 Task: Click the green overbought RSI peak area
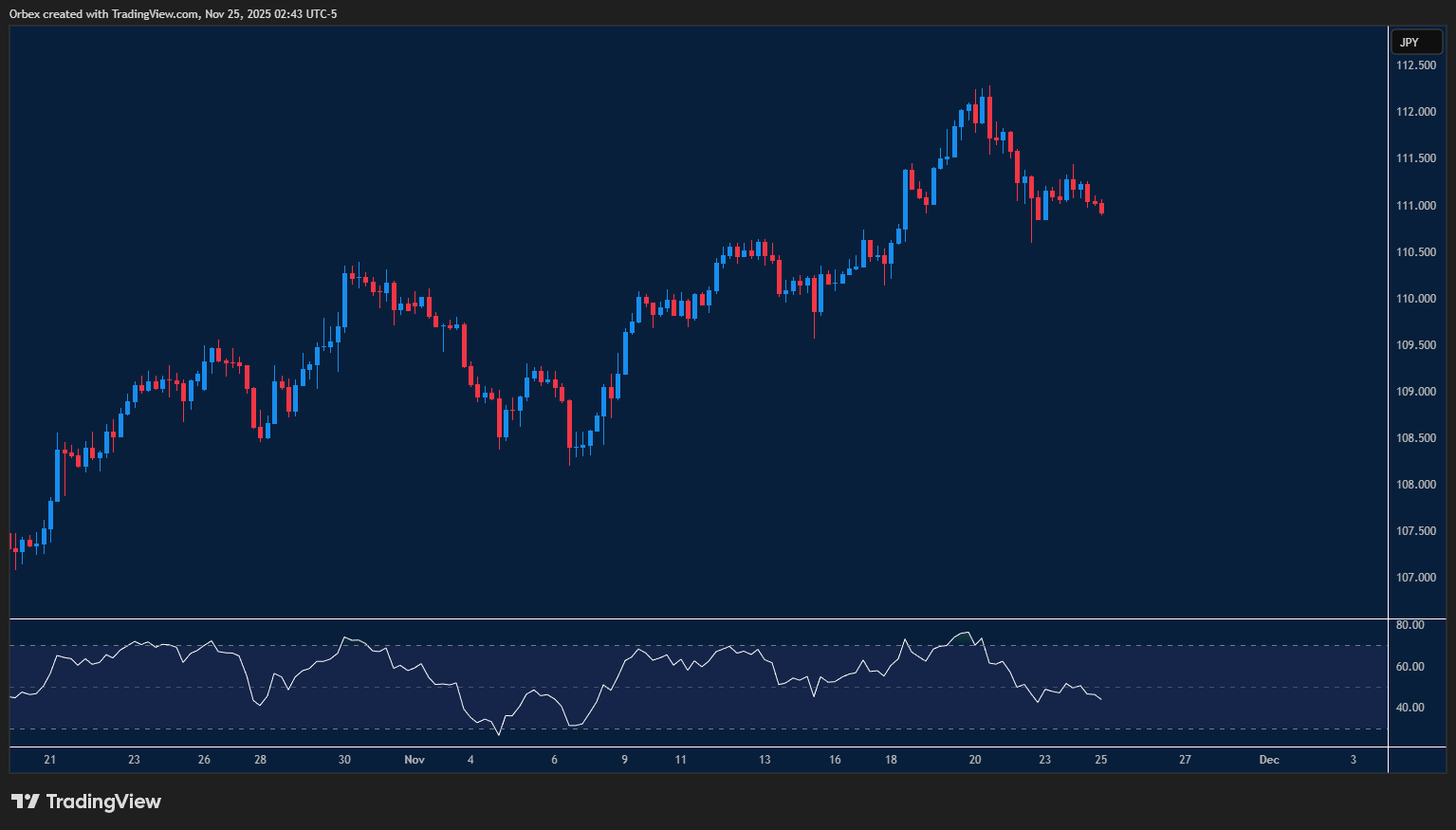(x=966, y=637)
